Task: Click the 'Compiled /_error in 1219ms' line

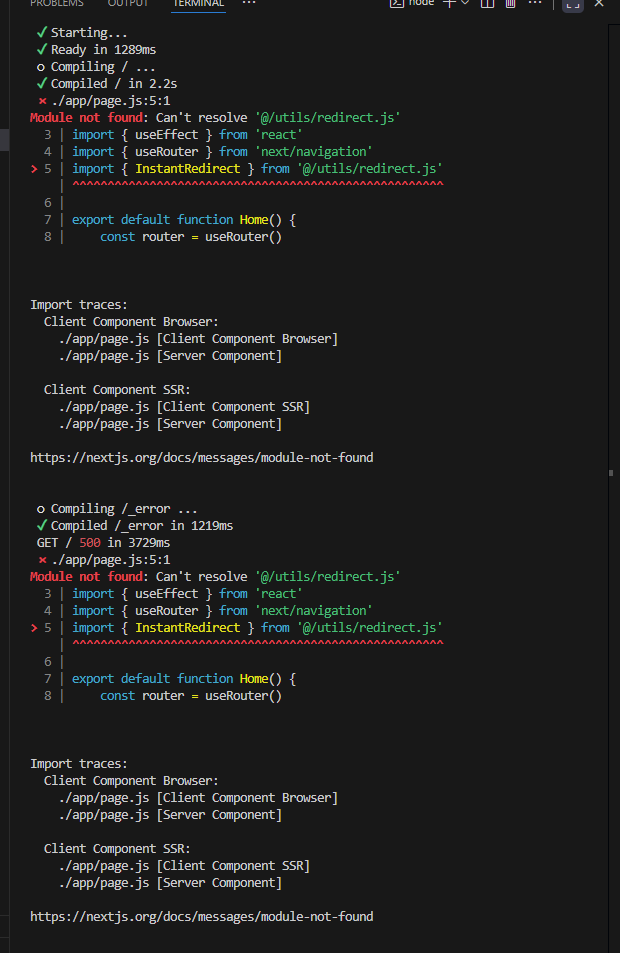Action: click(x=142, y=526)
